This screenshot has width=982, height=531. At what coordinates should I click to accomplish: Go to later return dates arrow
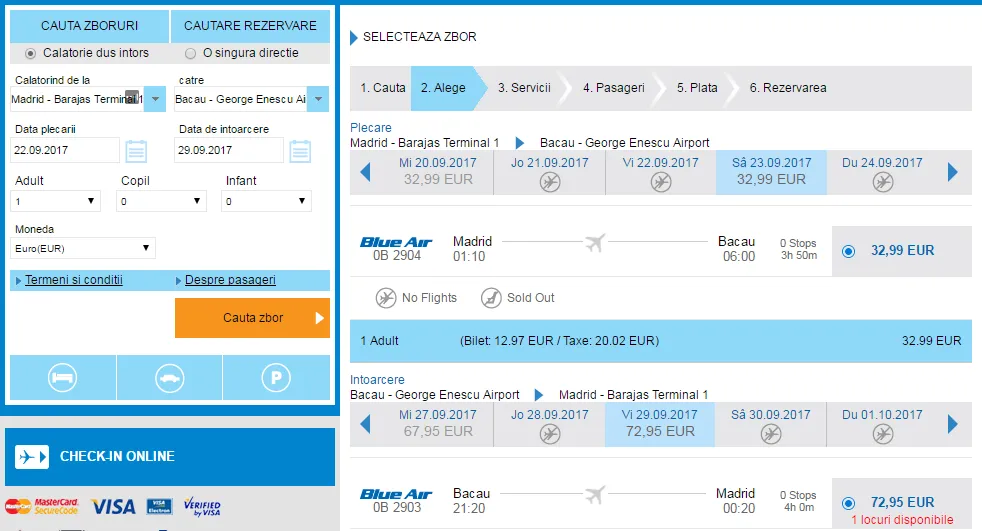(x=953, y=424)
